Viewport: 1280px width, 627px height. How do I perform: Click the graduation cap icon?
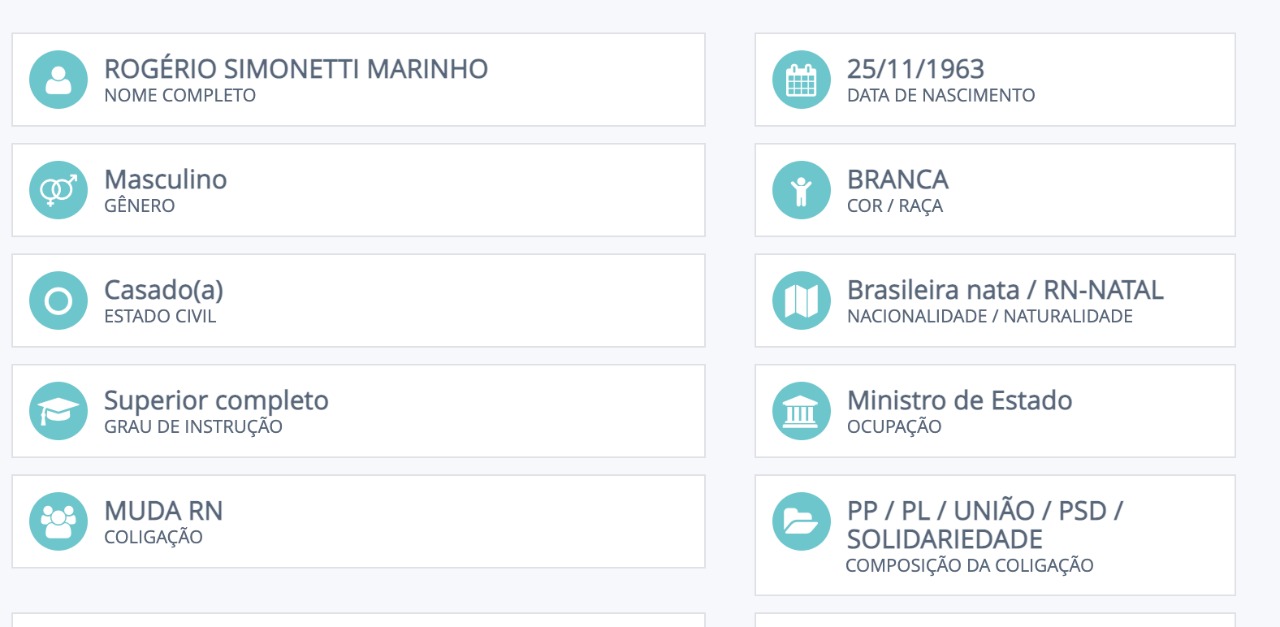[59, 411]
